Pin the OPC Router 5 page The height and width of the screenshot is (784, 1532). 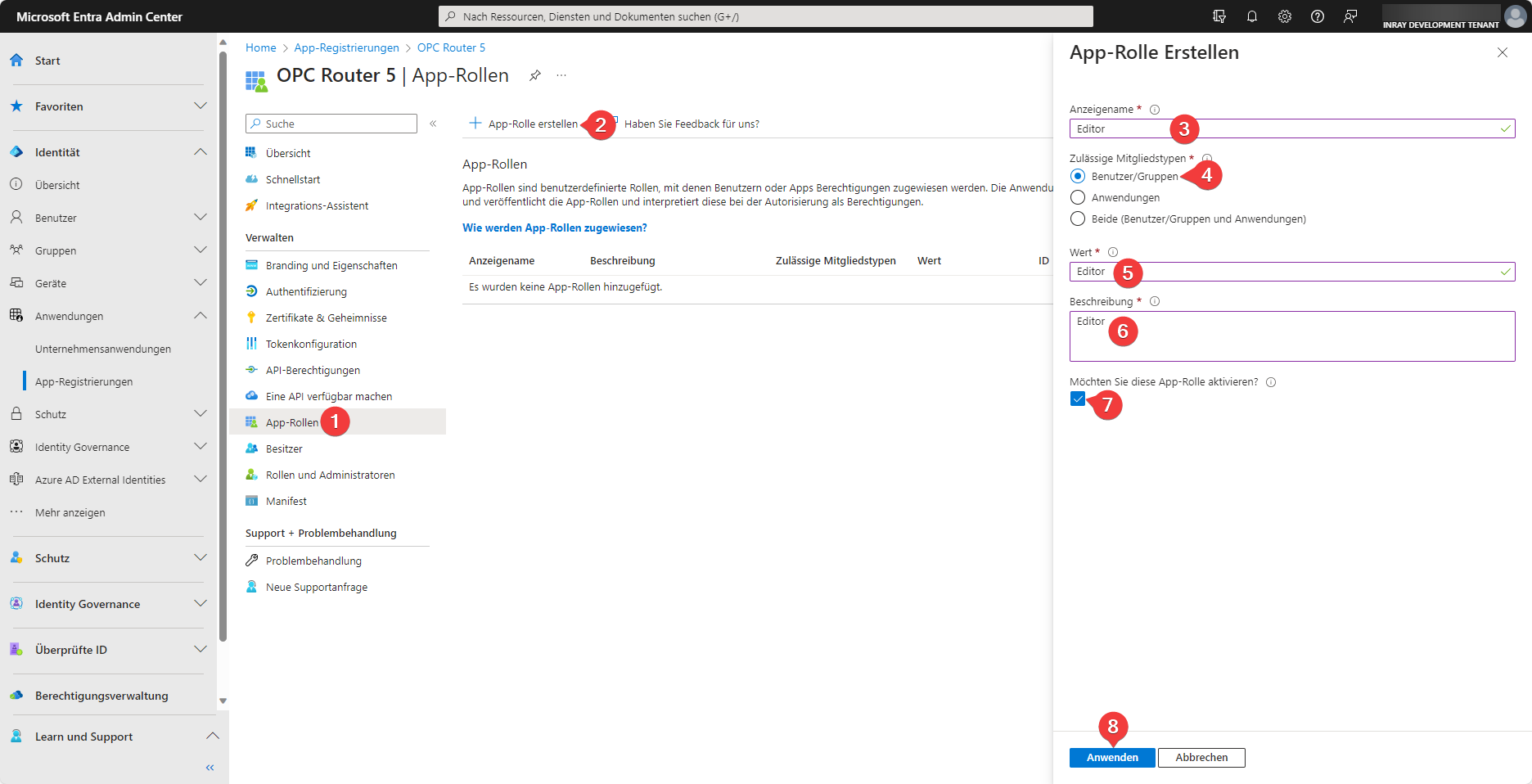pyautogui.click(x=534, y=75)
